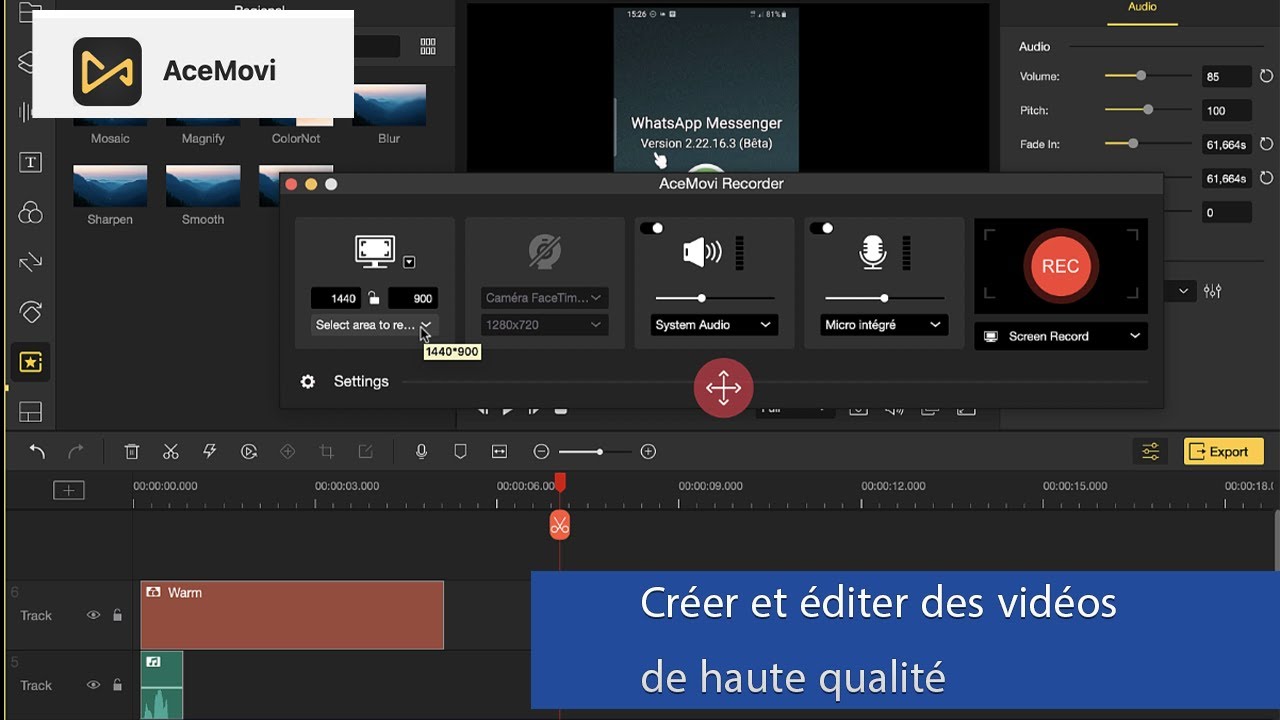This screenshot has width=1280, height=720.
Task: Click the Undo arrow in timeline toolbar
Action: [37, 452]
